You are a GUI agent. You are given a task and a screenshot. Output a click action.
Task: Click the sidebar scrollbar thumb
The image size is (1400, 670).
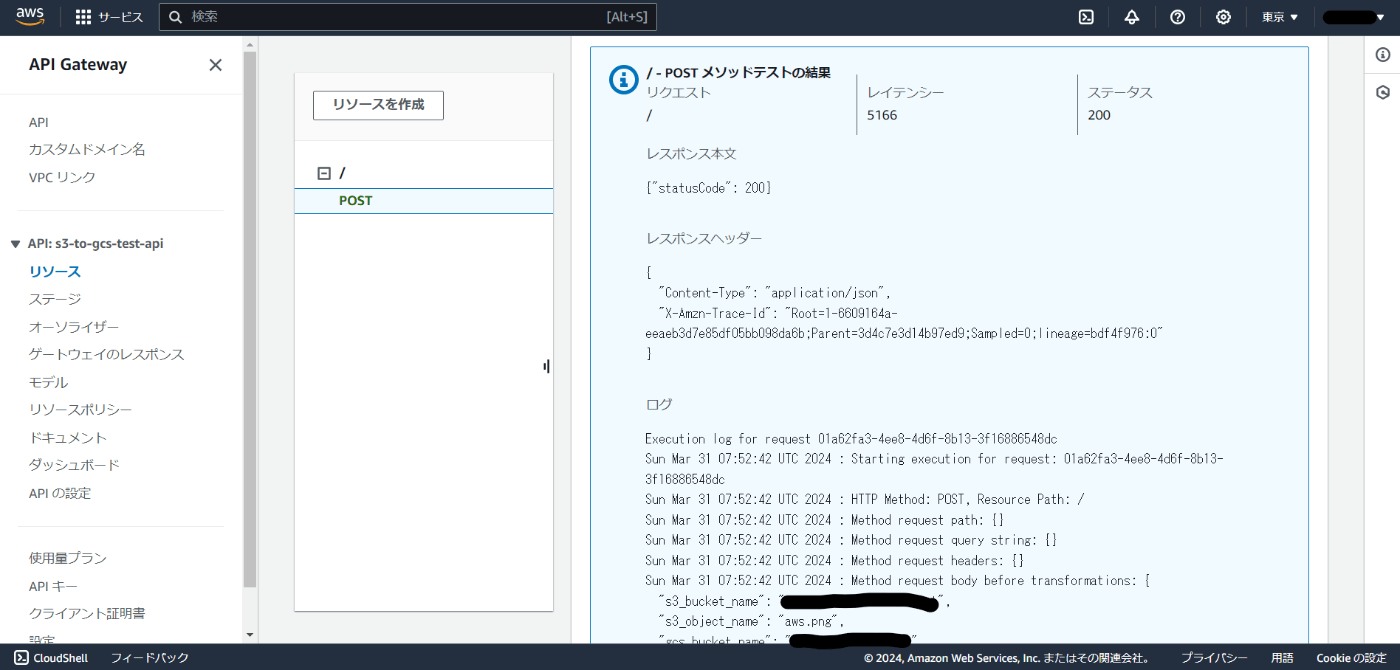click(x=250, y=320)
